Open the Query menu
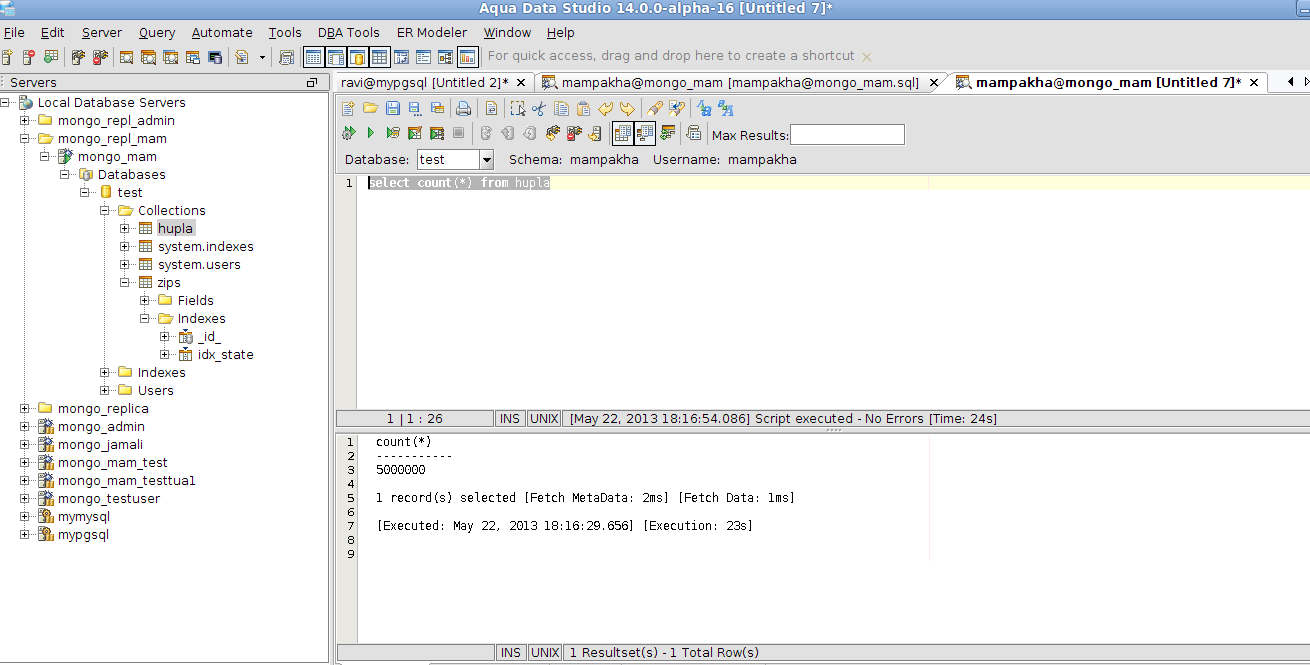This screenshot has height=665, width=1310. [x=157, y=32]
